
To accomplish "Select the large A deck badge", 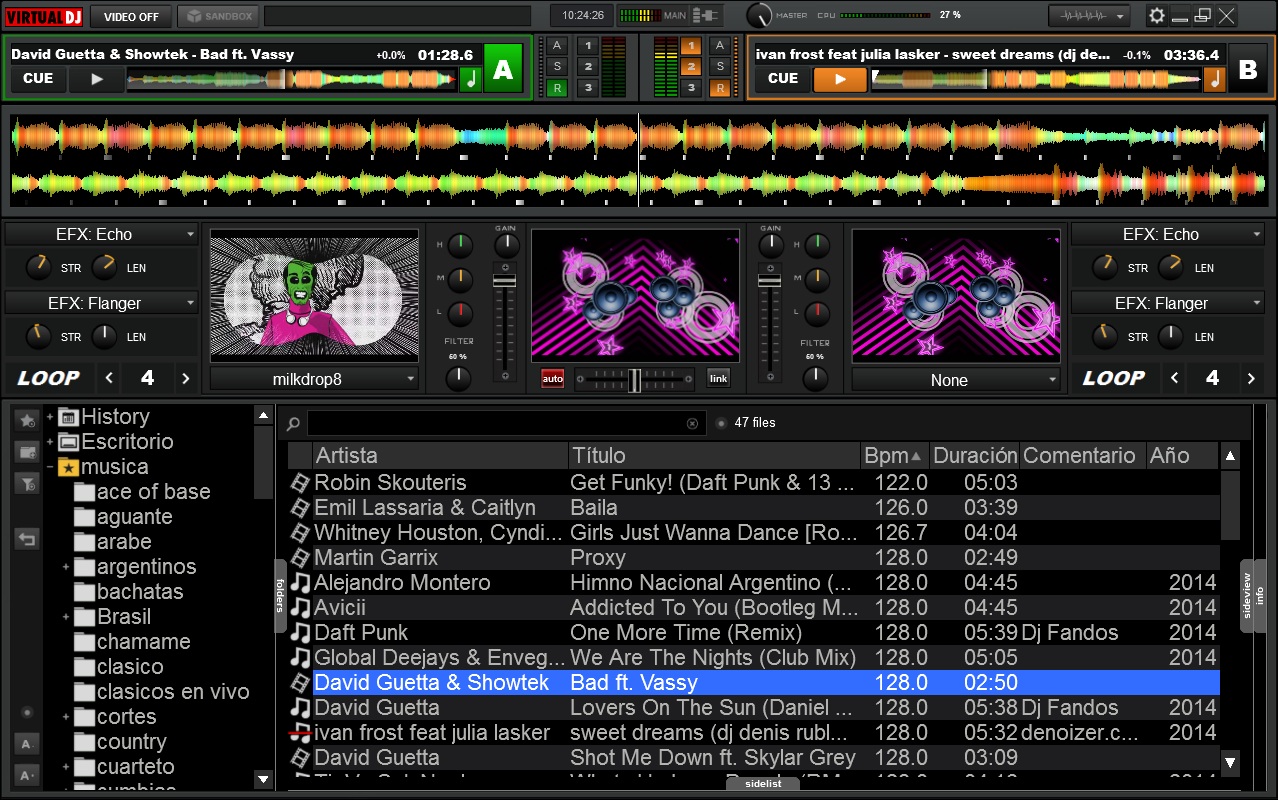I will [x=503, y=69].
